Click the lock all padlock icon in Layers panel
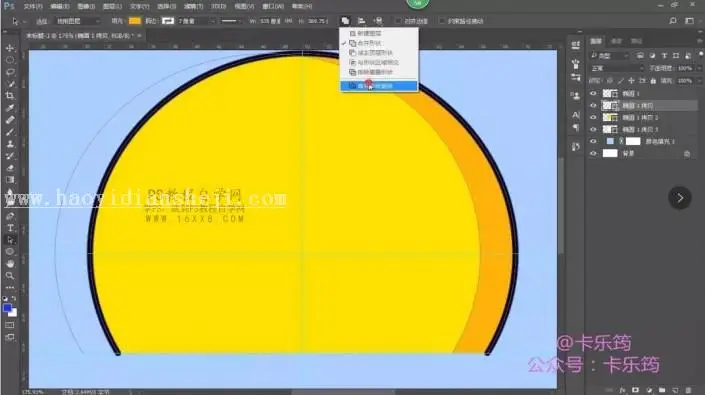 653,81
